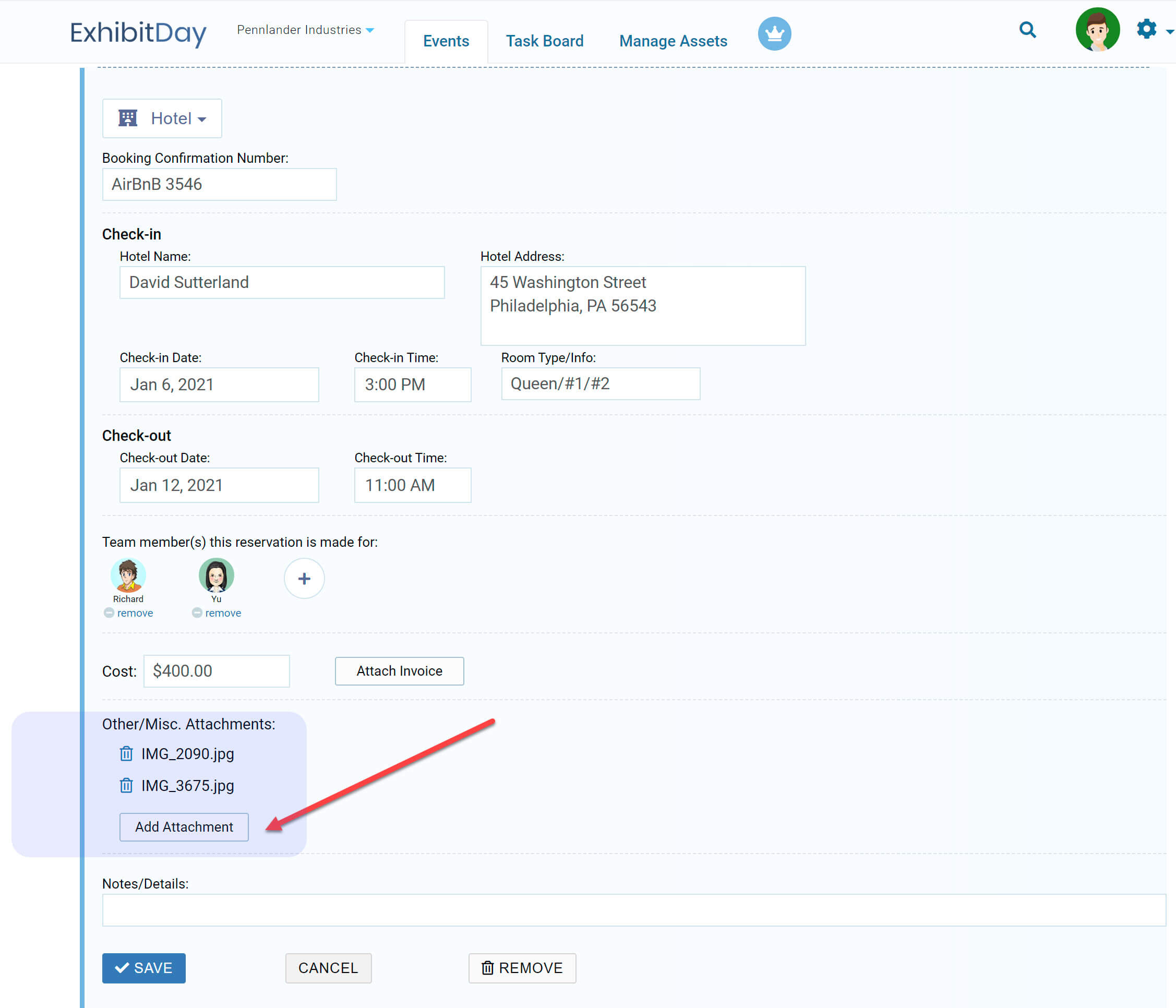The width and height of the screenshot is (1176, 1008).
Task: Click the user profile avatar
Action: click(1097, 30)
